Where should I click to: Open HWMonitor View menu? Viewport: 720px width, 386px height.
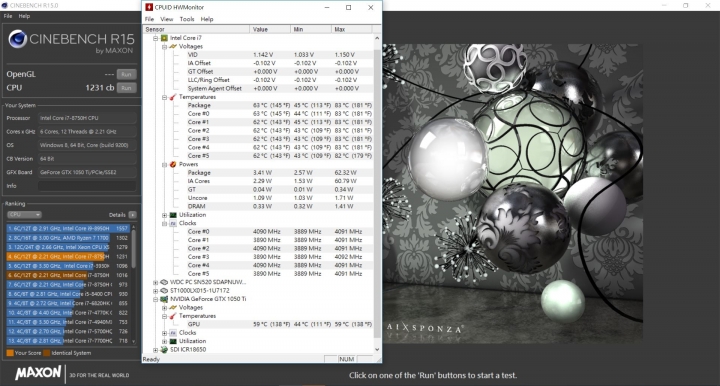click(x=167, y=19)
